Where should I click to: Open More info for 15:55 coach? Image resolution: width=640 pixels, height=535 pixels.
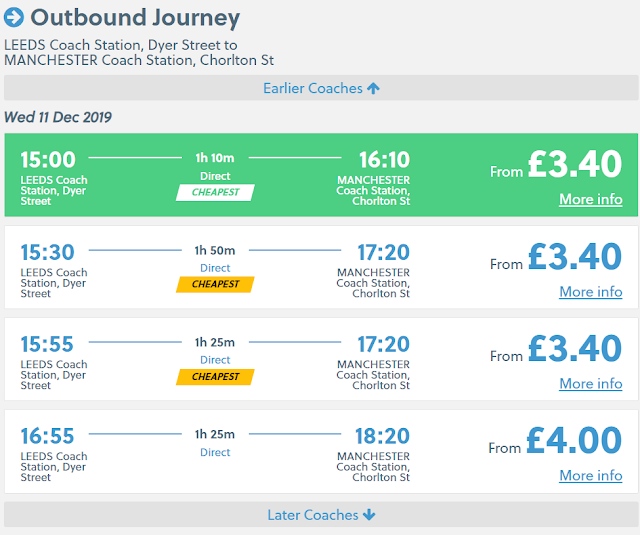tap(590, 384)
